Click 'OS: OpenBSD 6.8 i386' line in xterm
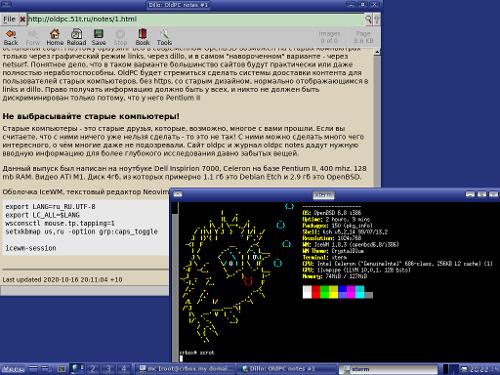Image resolution: width=500 pixels, height=375 pixels. [332, 213]
